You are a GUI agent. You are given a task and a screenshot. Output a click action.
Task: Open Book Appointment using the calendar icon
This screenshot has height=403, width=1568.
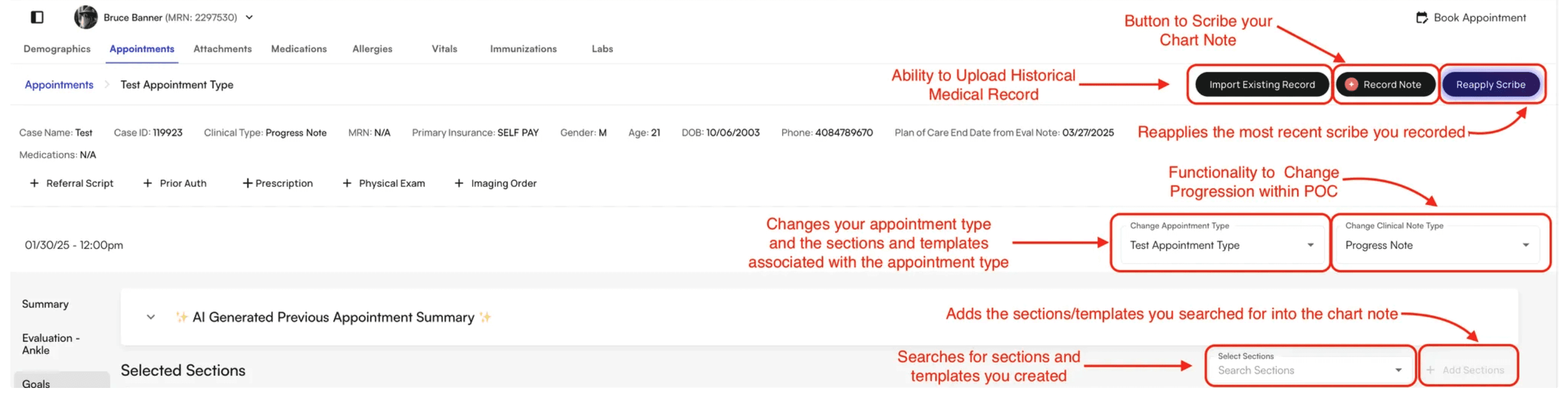[x=1423, y=17]
